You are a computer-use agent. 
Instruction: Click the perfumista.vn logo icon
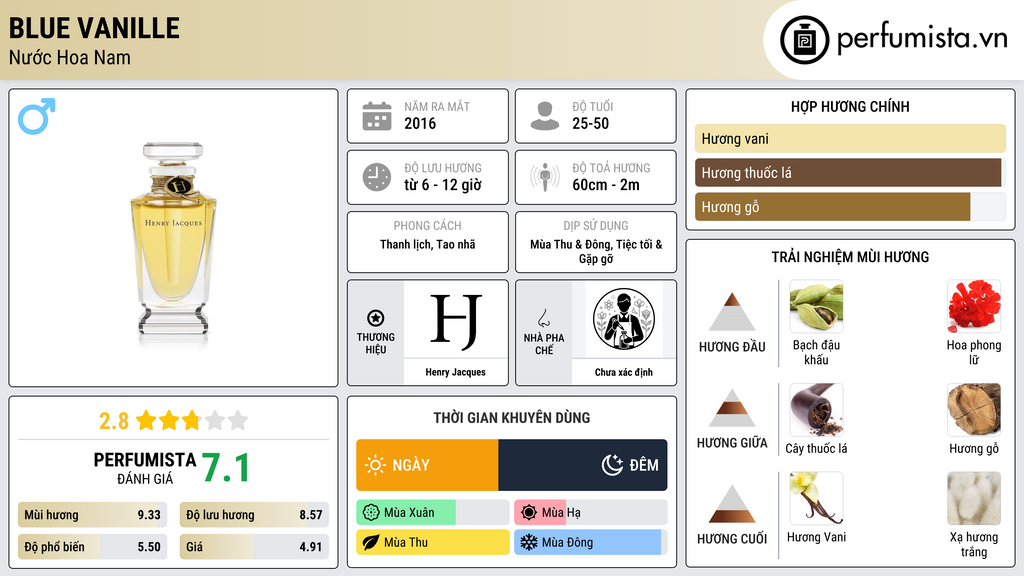pos(804,40)
